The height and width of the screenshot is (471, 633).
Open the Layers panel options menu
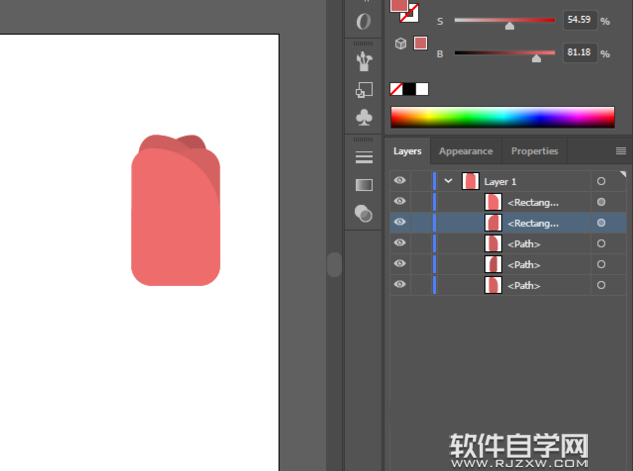click(x=621, y=151)
